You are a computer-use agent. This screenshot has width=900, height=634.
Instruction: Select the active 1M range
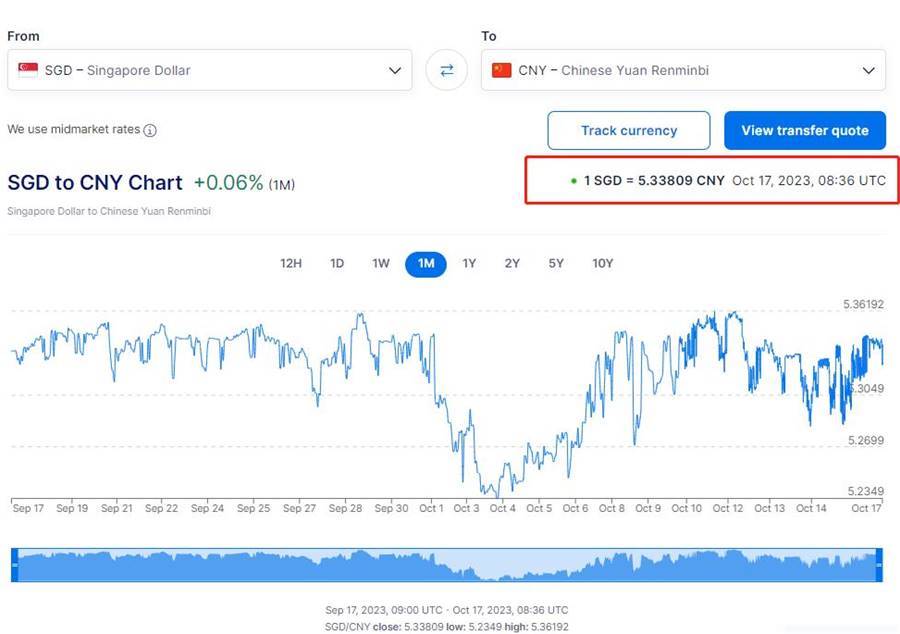(426, 264)
